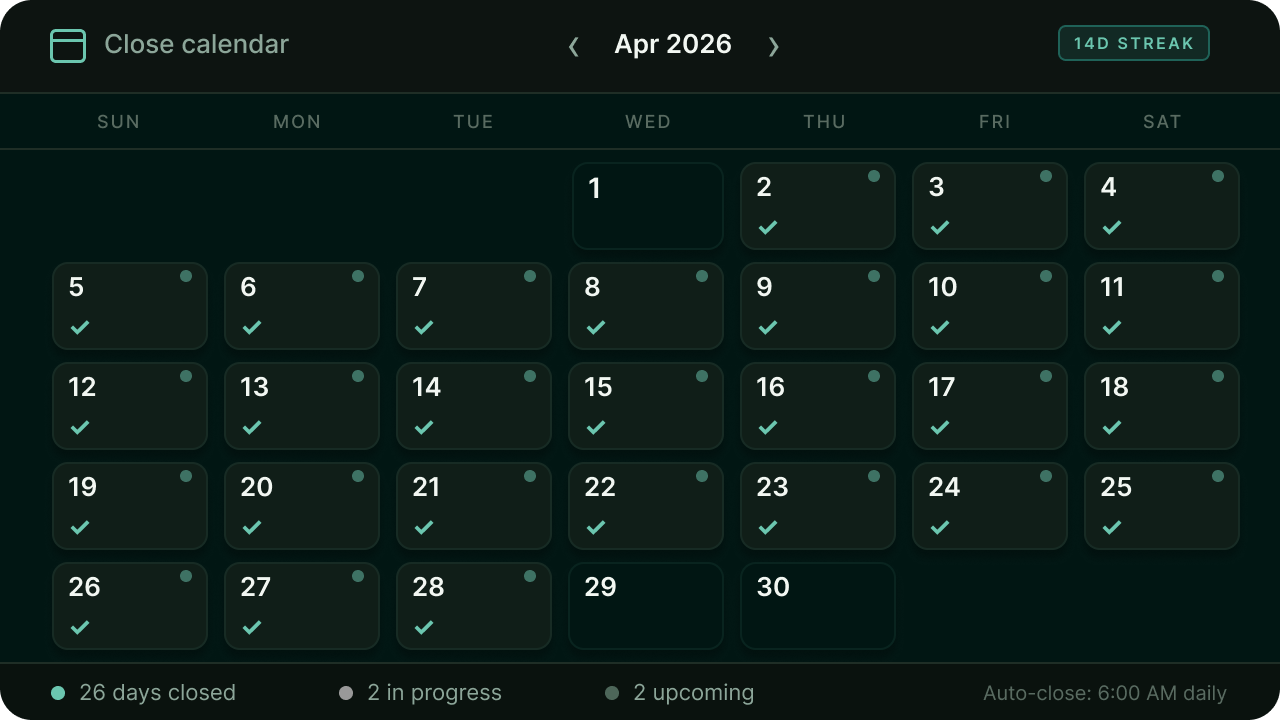Click the calendar icon beside Close calendar

click(68, 45)
